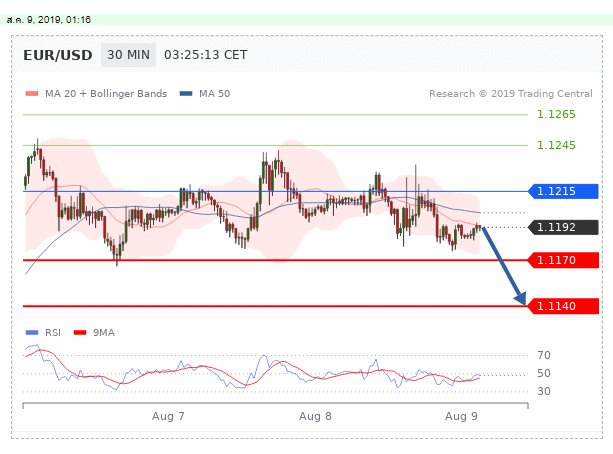Click the red 1.1170 support price tag
The height and width of the screenshot is (454, 613).
[563, 260]
